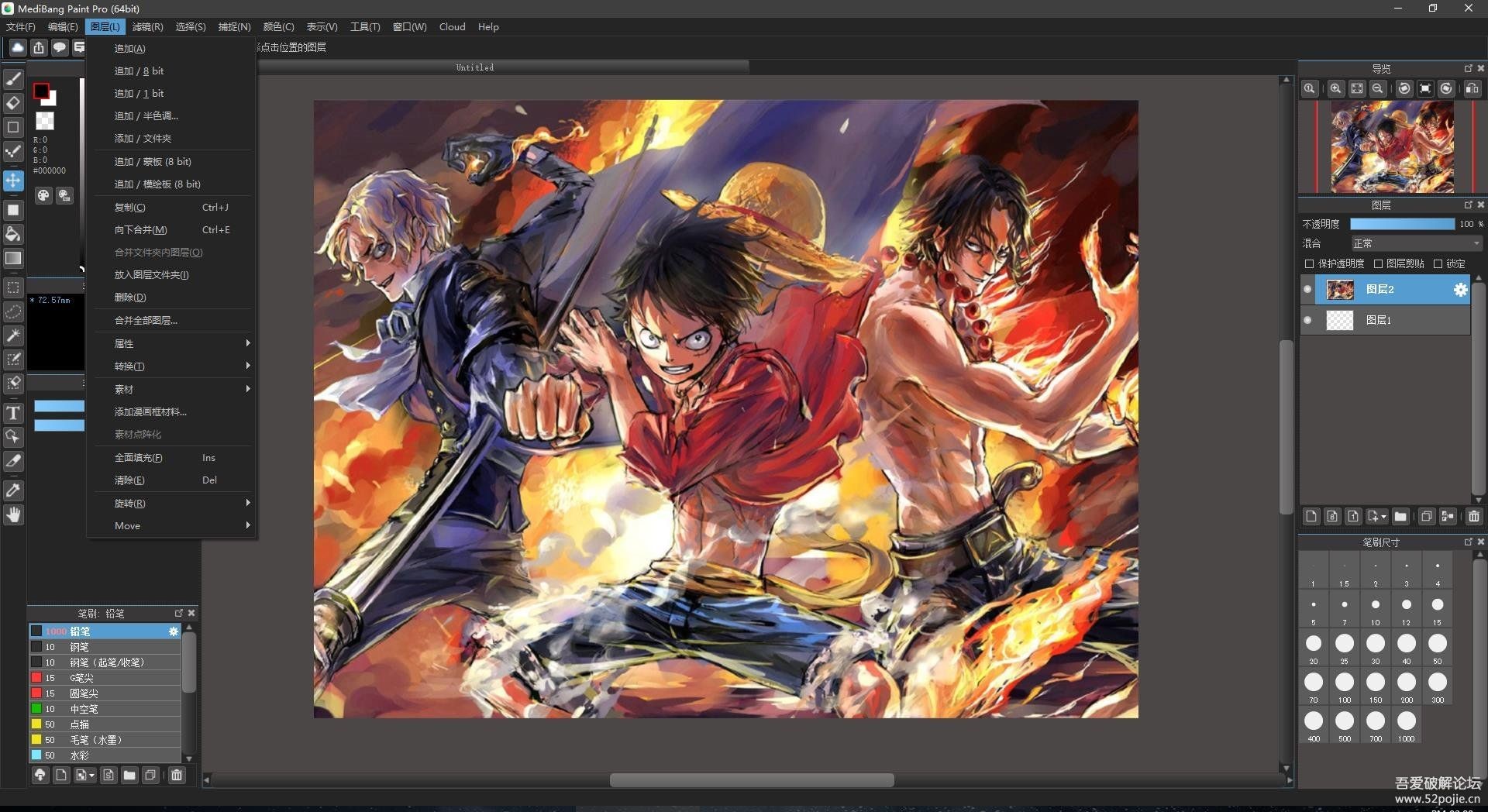Open the cloud icon in the top toolbar
The width and height of the screenshot is (1488, 812).
click(x=17, y=48)
